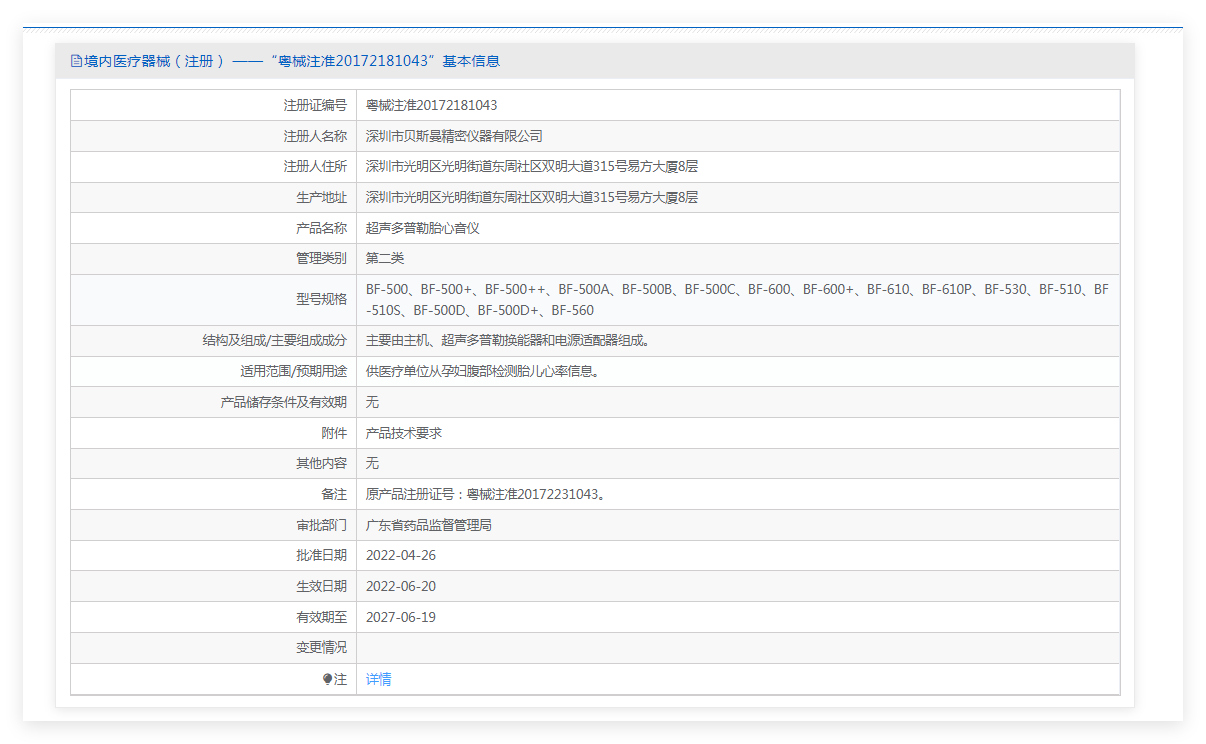Click the effective date 2022-06-20
This screenshot has width=1206, height=744.
pyautogui.click(x=401, y=586)
